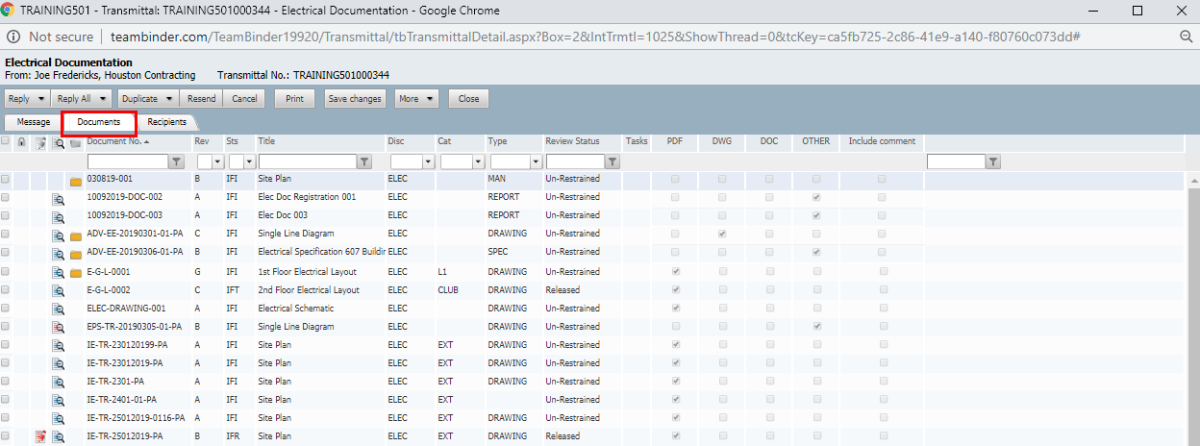
Task: Open the folder icon for 030819-001
Action: tap(76, 181)
